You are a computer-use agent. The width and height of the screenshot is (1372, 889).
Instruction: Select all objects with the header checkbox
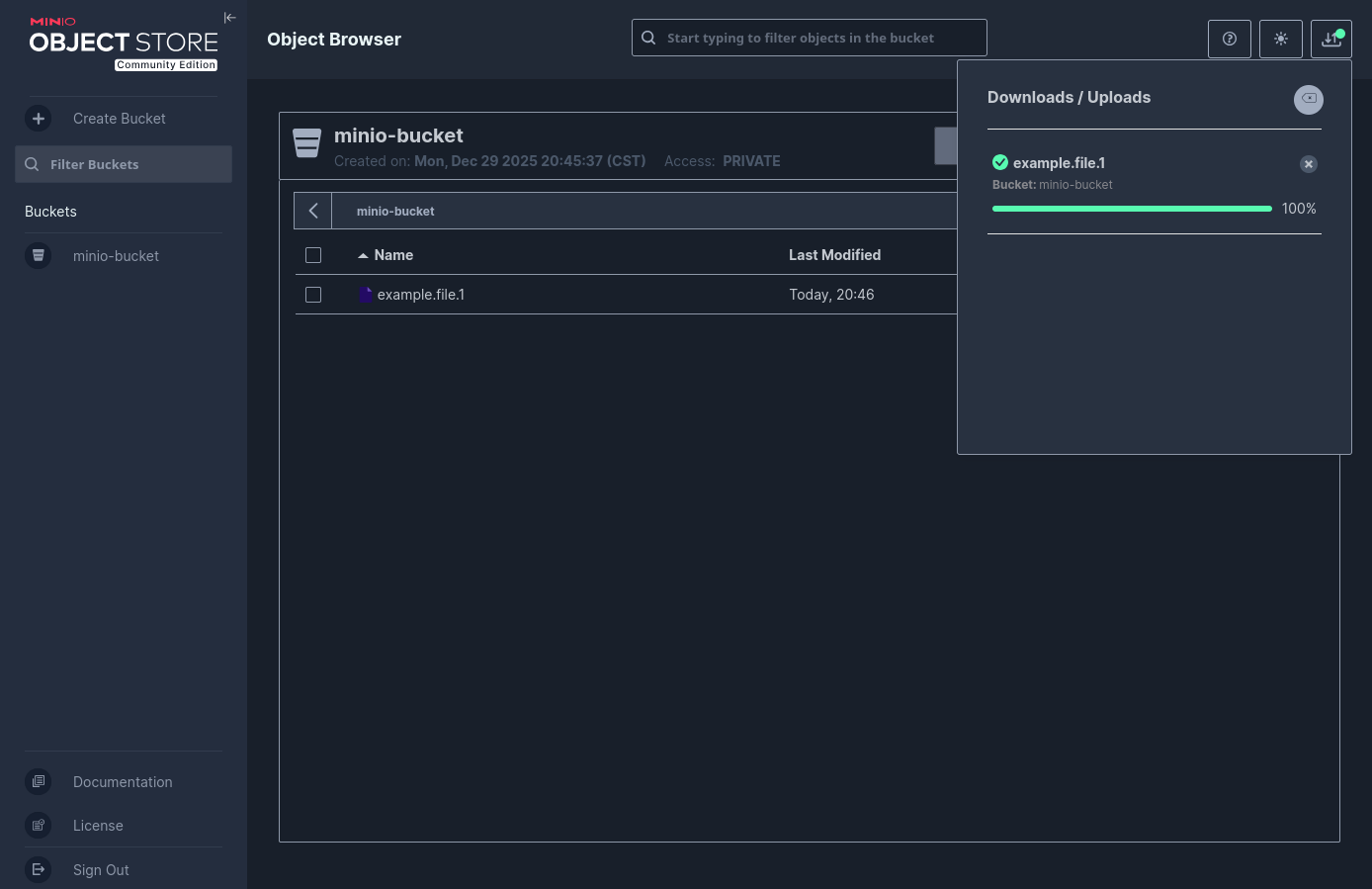pyautogui.click(x=313, y=255)
